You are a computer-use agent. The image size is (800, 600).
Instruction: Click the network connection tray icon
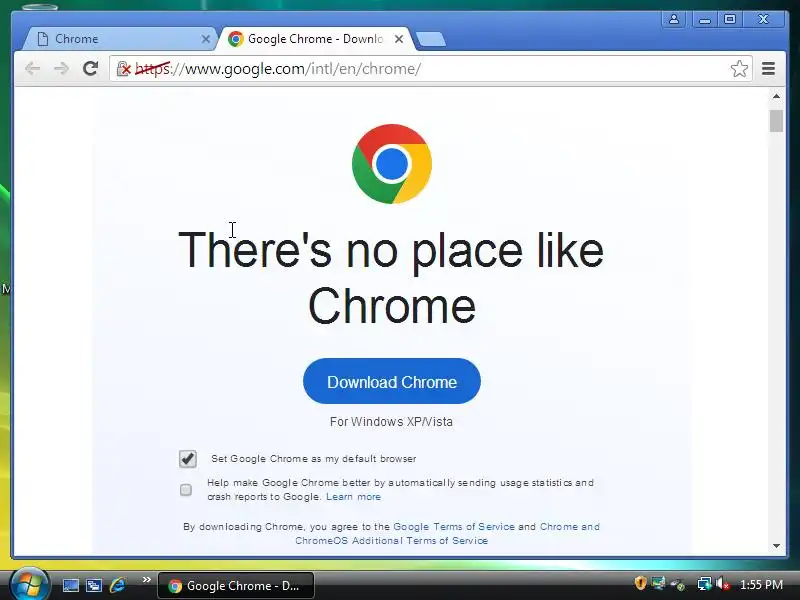point(705,584)
